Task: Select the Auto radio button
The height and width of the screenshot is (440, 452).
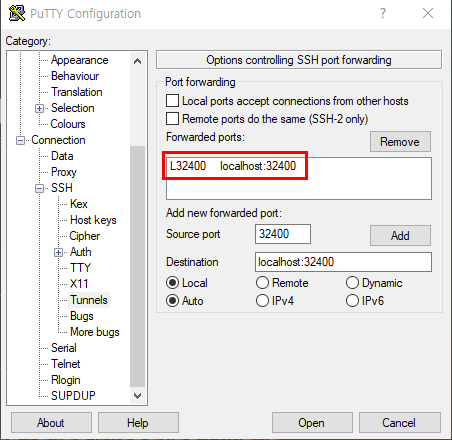Action: (x=172, y=301)
